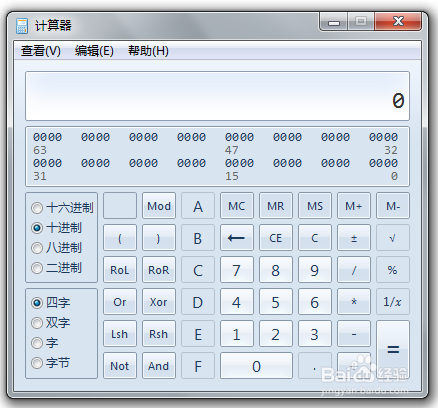
Task: Click the percent key
Action: pos(393,270)
